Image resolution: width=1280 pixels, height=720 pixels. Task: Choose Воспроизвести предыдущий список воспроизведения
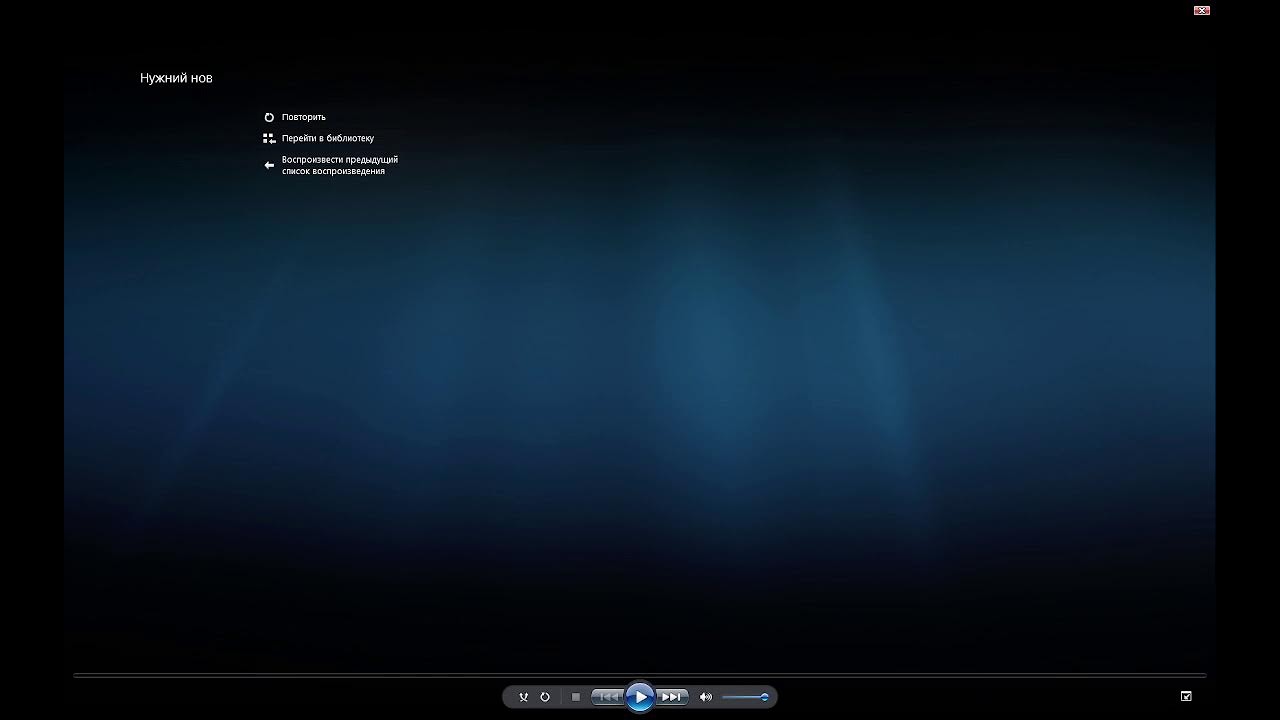click(340, 165)
